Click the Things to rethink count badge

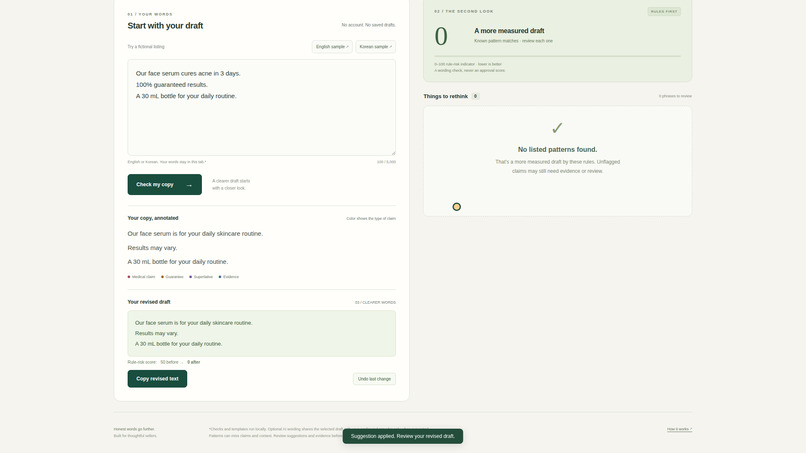(475, 96)
